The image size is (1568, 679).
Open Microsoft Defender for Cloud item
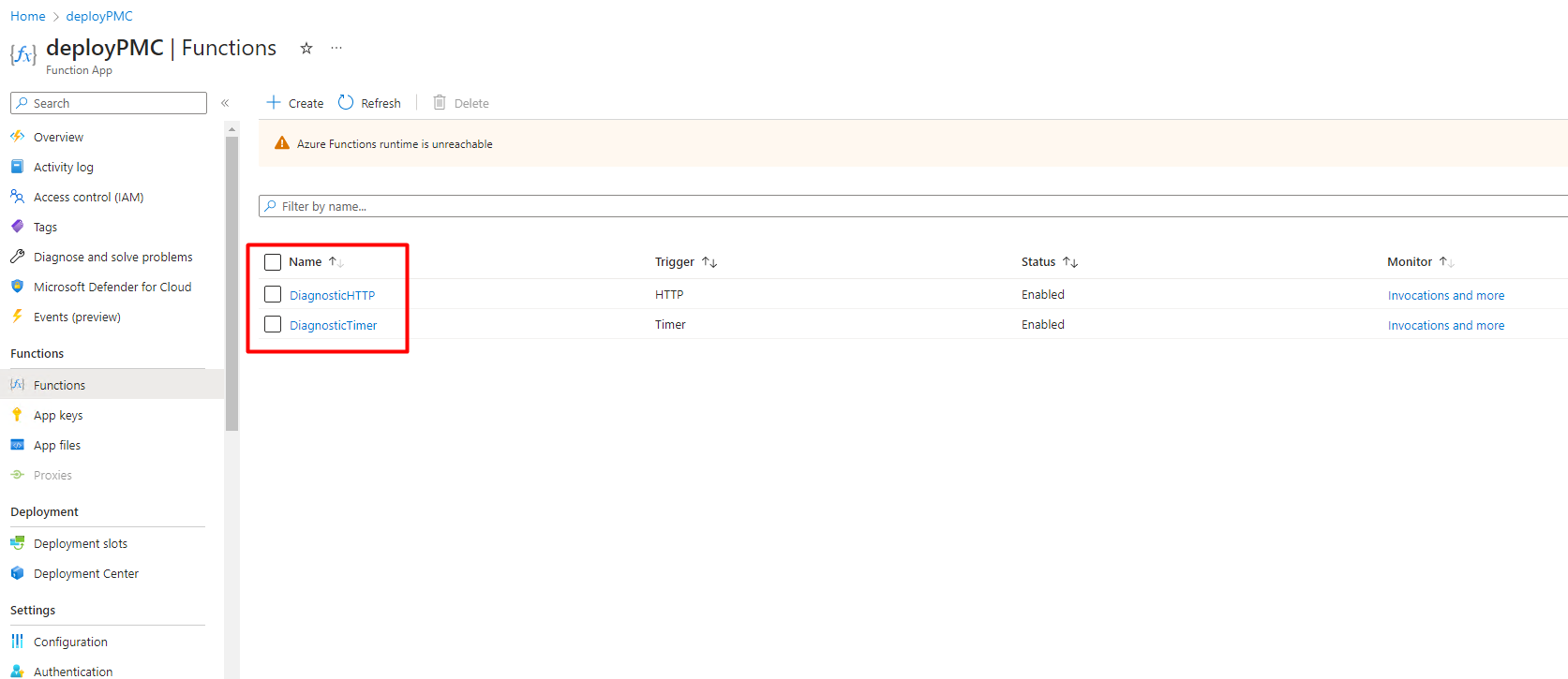click(112, 287)
